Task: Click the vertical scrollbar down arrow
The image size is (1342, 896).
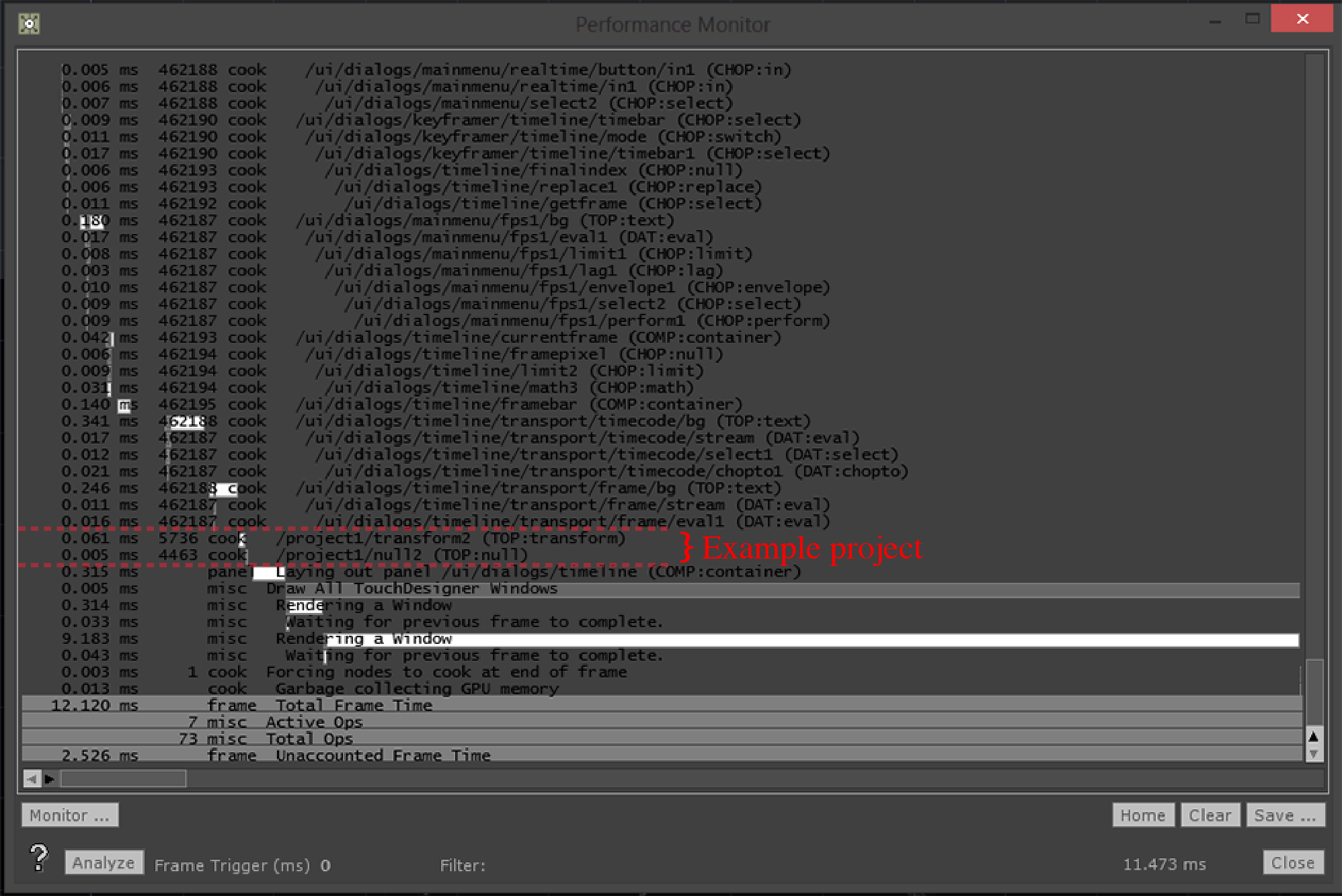Action: (1313, 754)
